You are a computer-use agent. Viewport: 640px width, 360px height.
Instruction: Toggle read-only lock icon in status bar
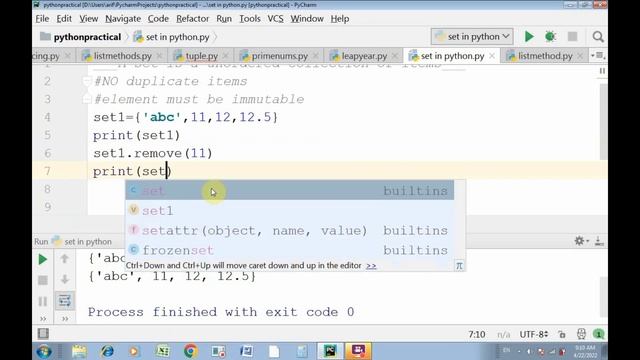(562, 334)
